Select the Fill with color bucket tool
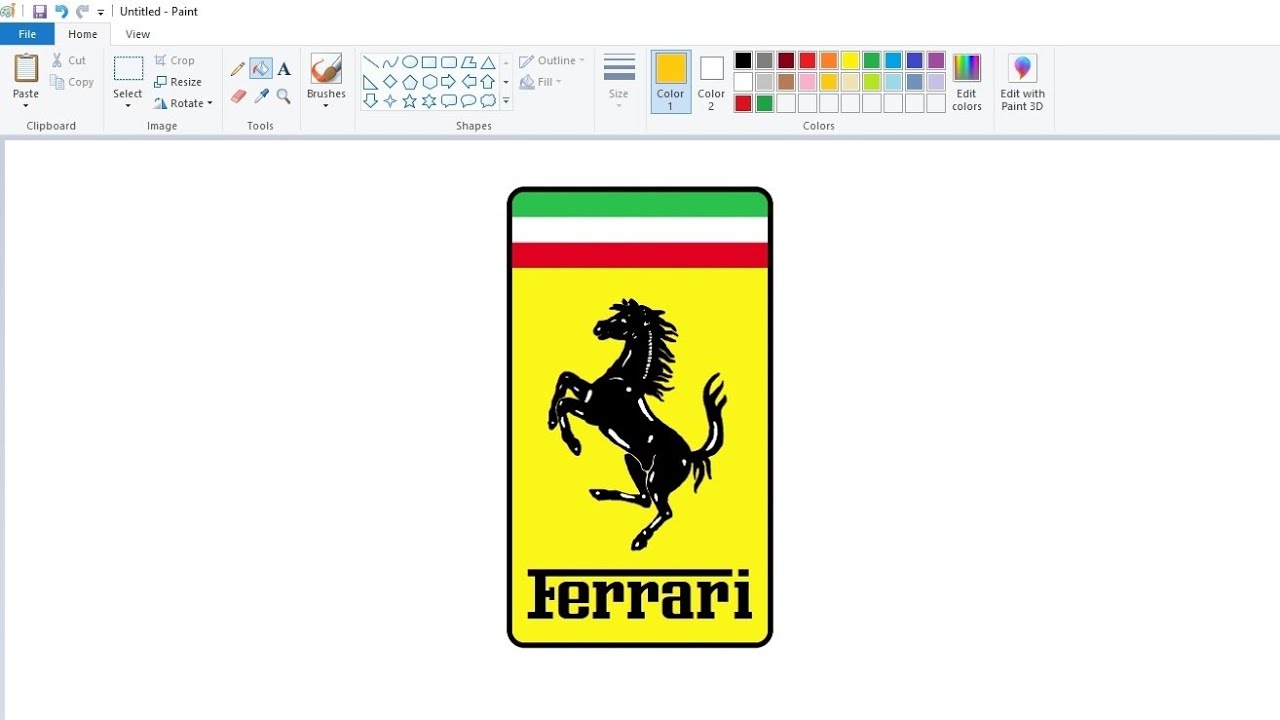This screenshot has width=1280, height=720. [x=261, y=69]
